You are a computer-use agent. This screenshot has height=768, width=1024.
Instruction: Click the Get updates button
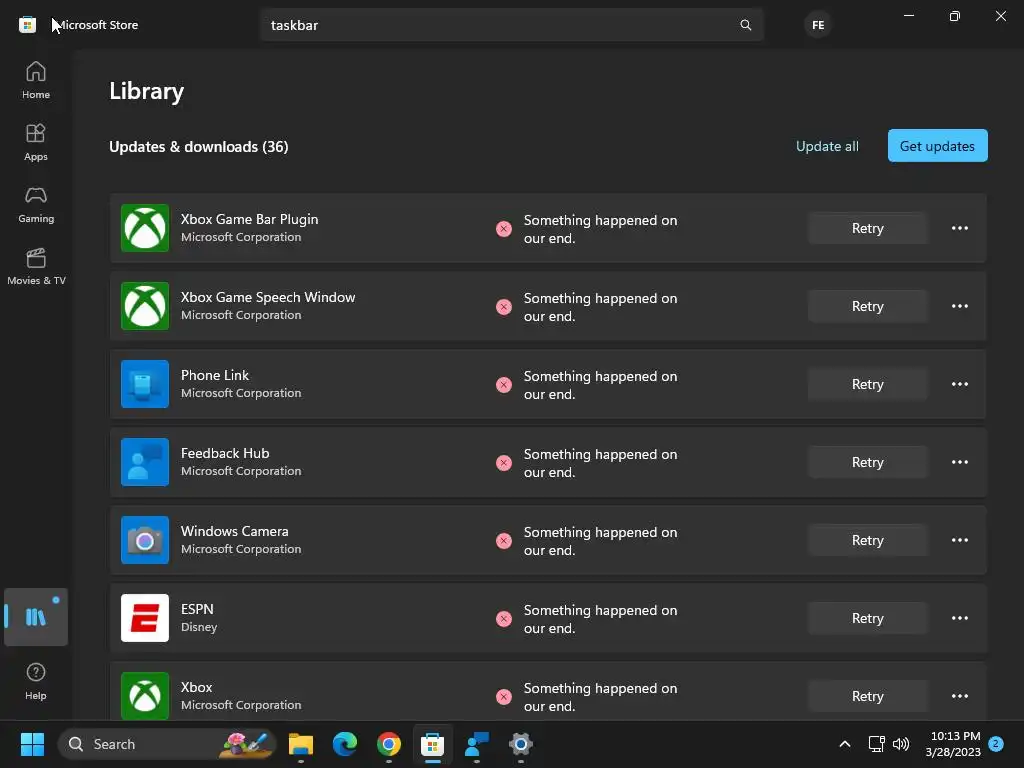click(x=937, y=146)
